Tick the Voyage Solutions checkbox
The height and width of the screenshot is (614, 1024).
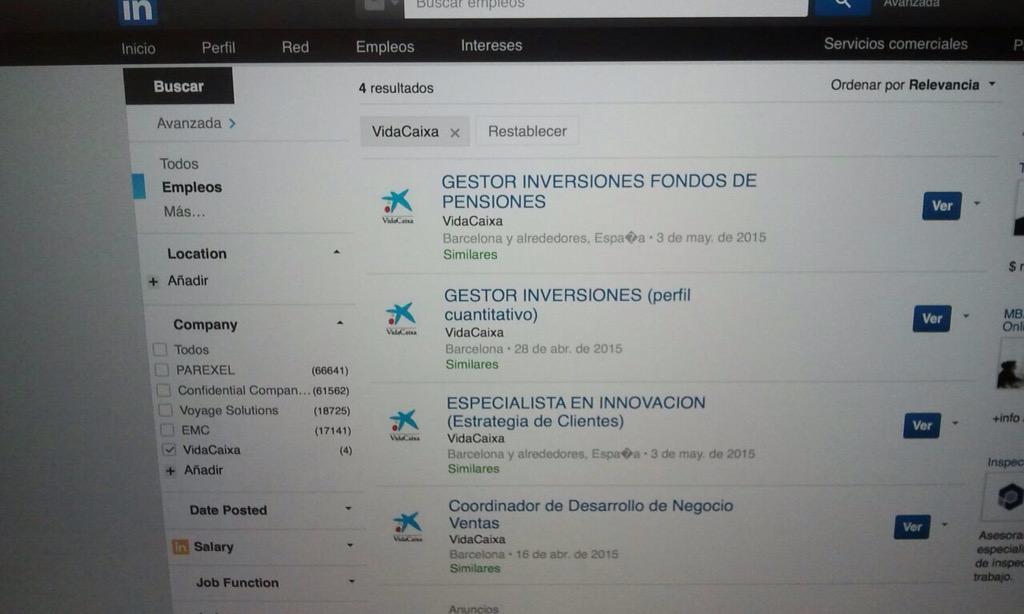point(165,410)
